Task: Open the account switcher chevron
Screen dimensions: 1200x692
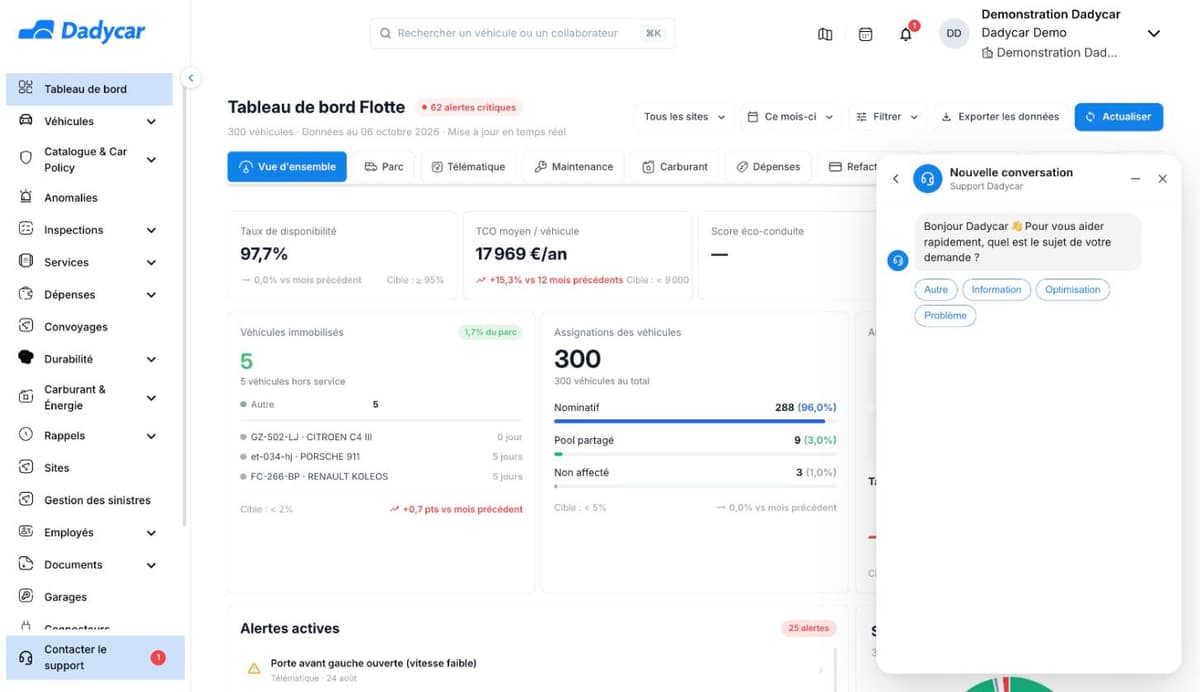Action: point(1153,34)
